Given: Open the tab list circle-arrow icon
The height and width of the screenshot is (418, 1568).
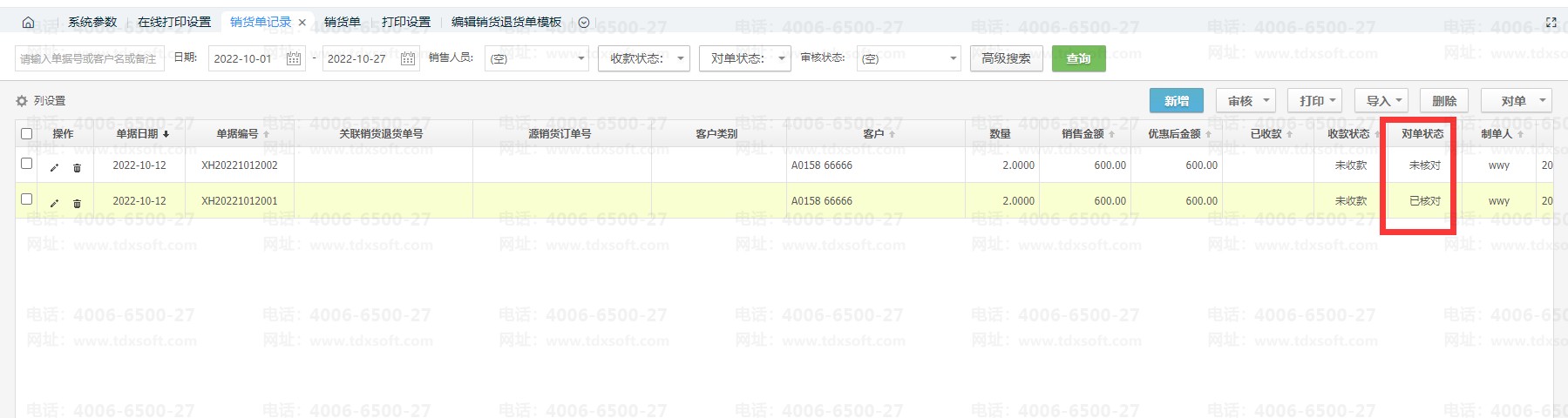Looking at the screenshot, I should 584,23.
